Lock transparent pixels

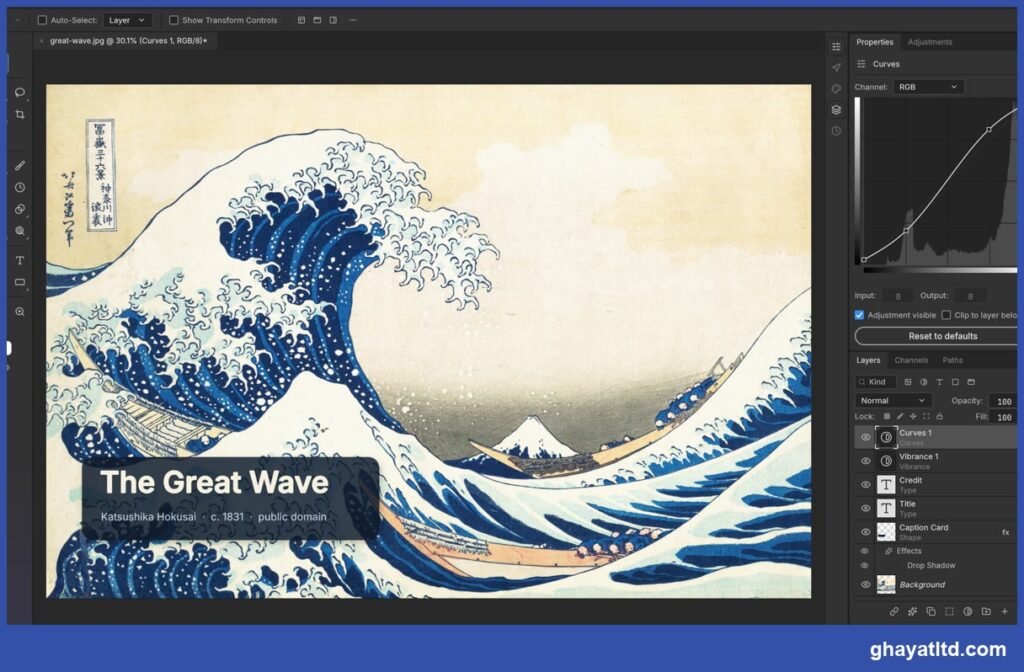(x=887, y=416)
